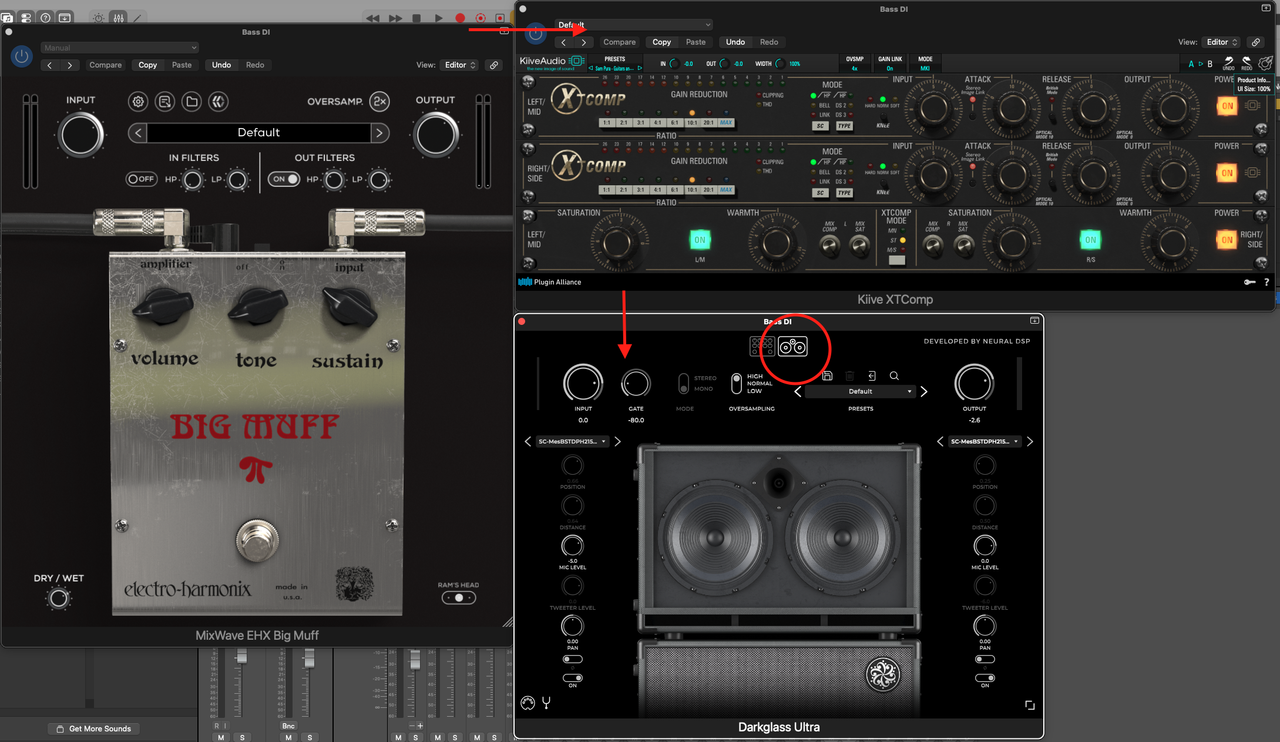Image resolution: width=1280 pixels, height=742 pixels.
Task: Toggle Big Muff IN FILTERS off switch
Action: pyautogui.click(x=141, y=179)
